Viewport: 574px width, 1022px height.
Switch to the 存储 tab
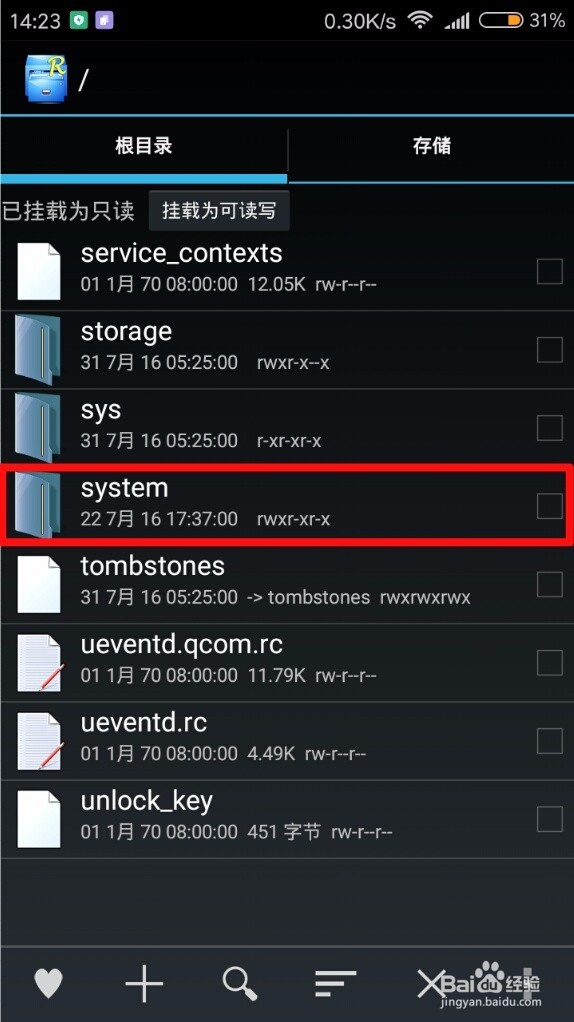pyautogui.click(x=431, y=146)
